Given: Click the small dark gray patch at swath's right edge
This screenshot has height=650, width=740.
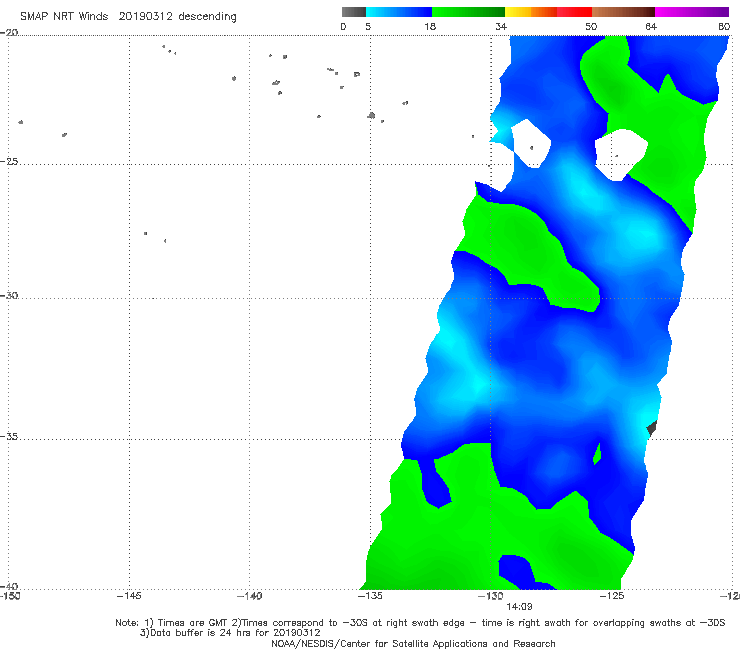Looking at the screenshot, I should coord(652,428).
